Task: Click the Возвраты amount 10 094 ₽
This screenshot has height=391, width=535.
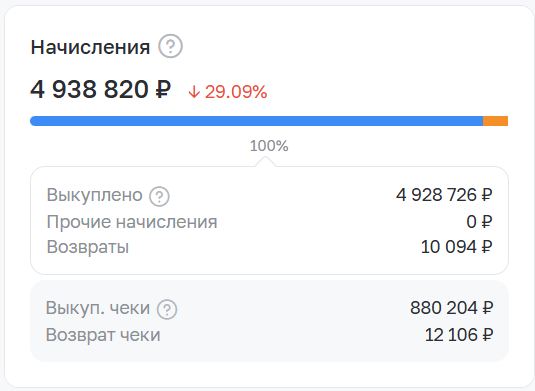Action: click(x=457, y=247)
